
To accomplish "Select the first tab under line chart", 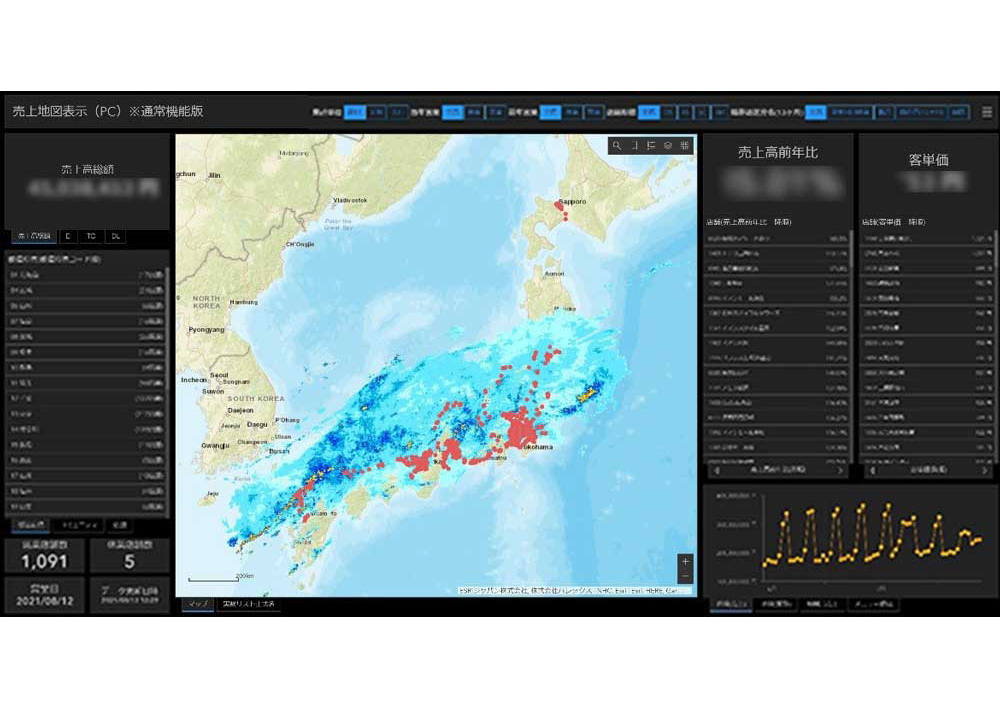I will pos(726,605).
